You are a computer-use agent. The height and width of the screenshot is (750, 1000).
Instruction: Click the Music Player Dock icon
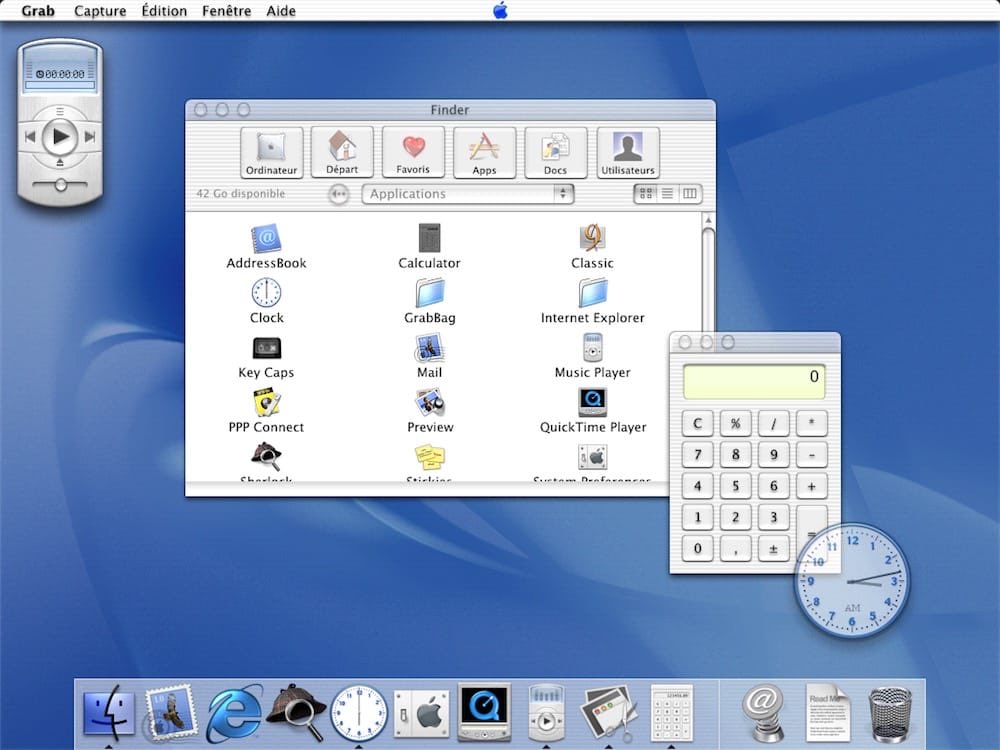(x=547, y=713)
